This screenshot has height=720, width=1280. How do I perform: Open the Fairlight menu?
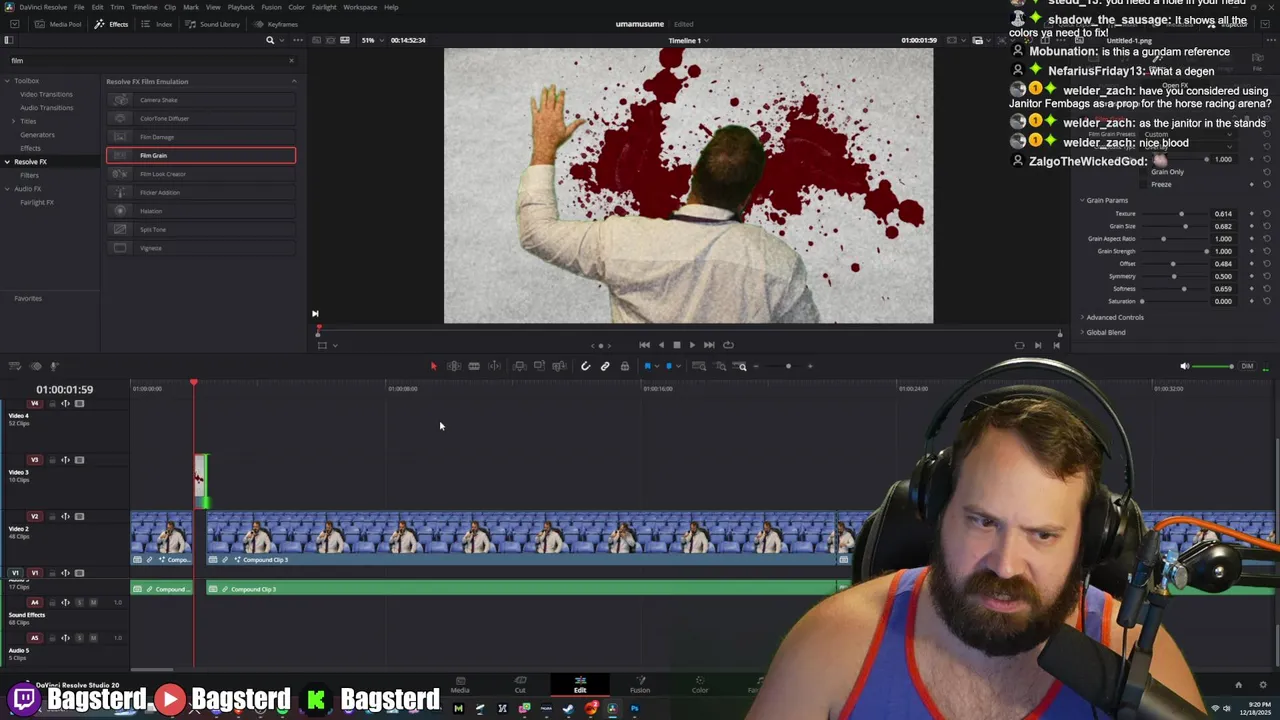324,7
